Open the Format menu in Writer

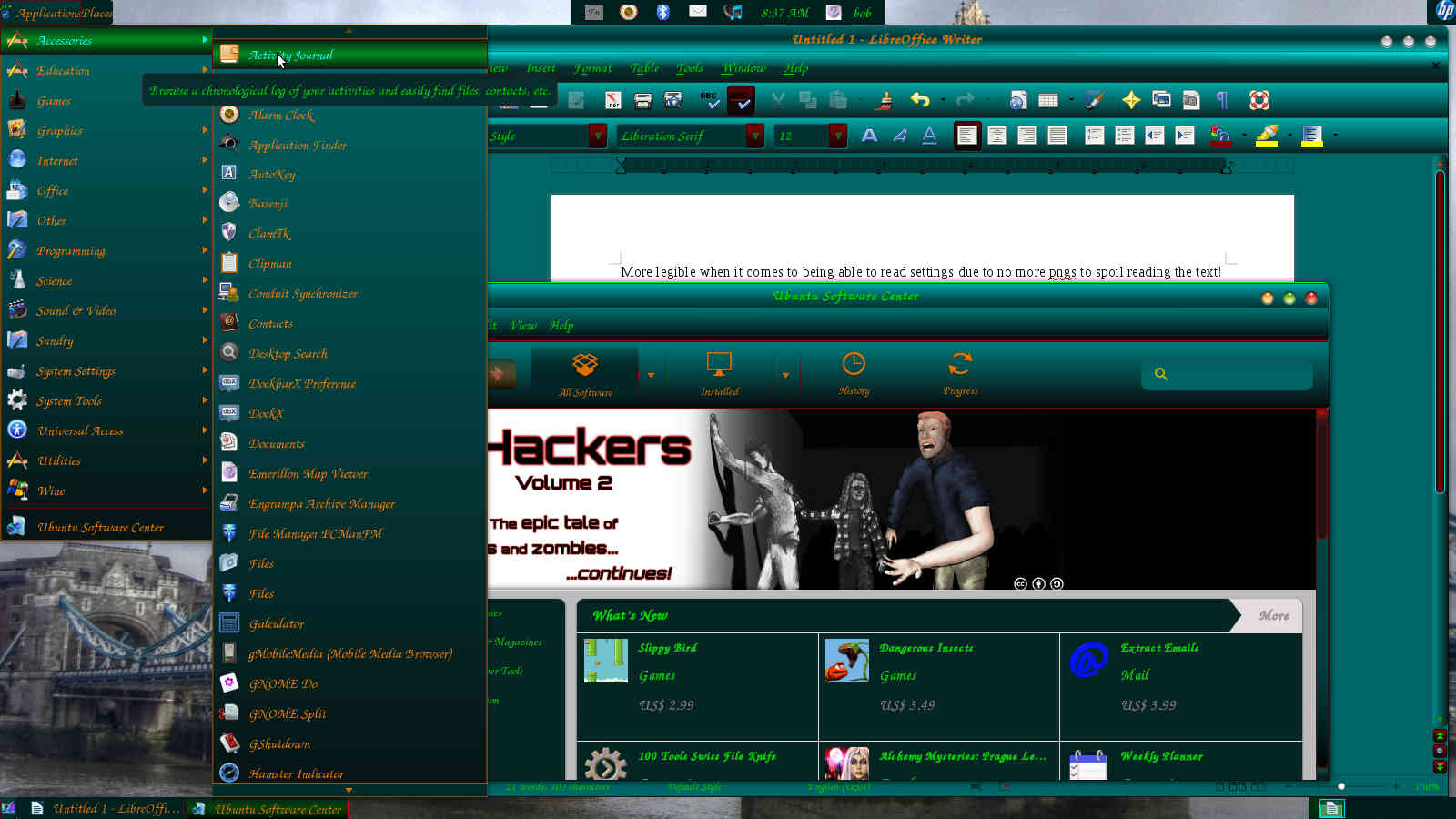[592, 68]
